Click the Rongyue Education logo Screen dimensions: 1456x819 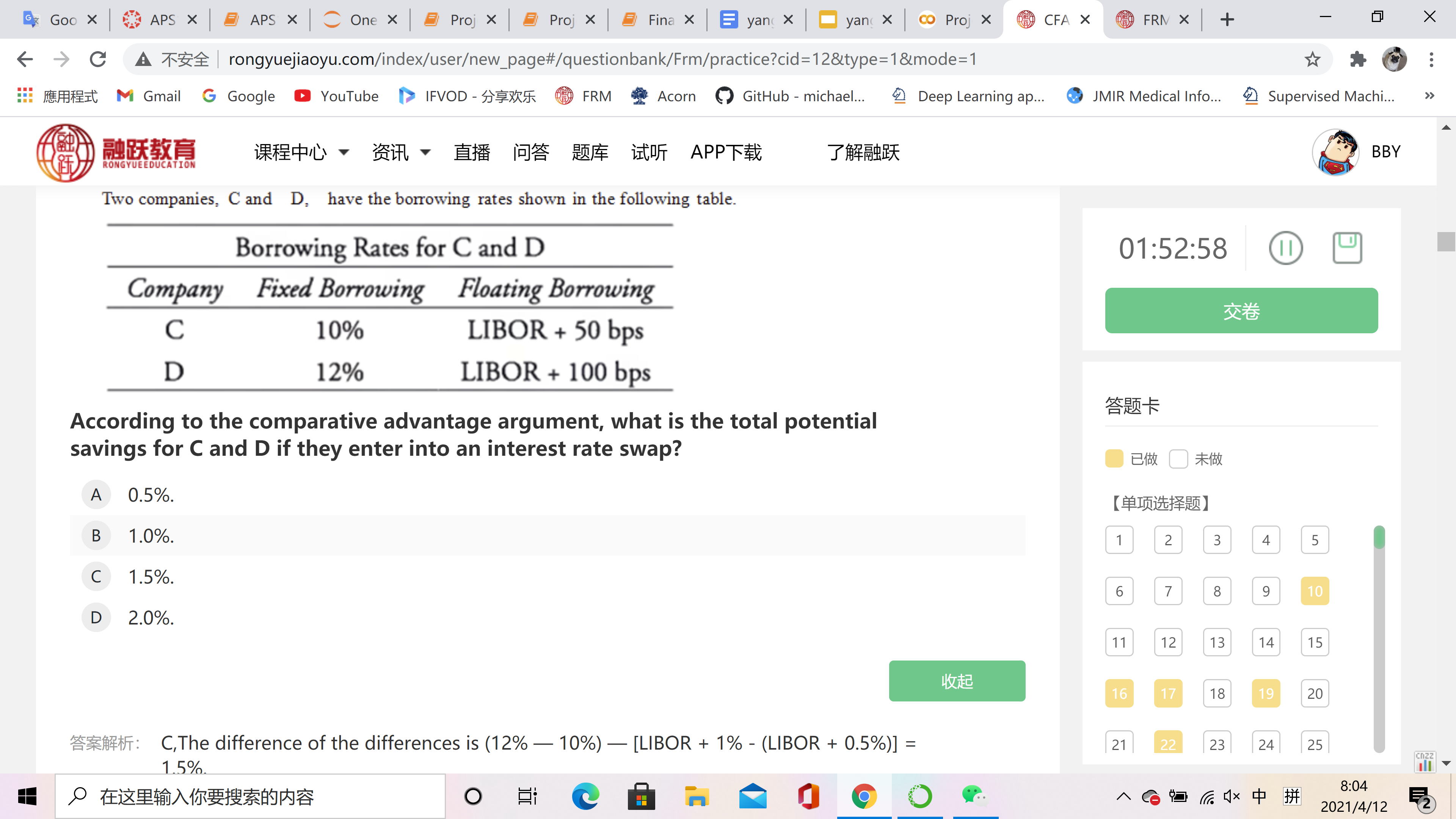click(116, 152)
